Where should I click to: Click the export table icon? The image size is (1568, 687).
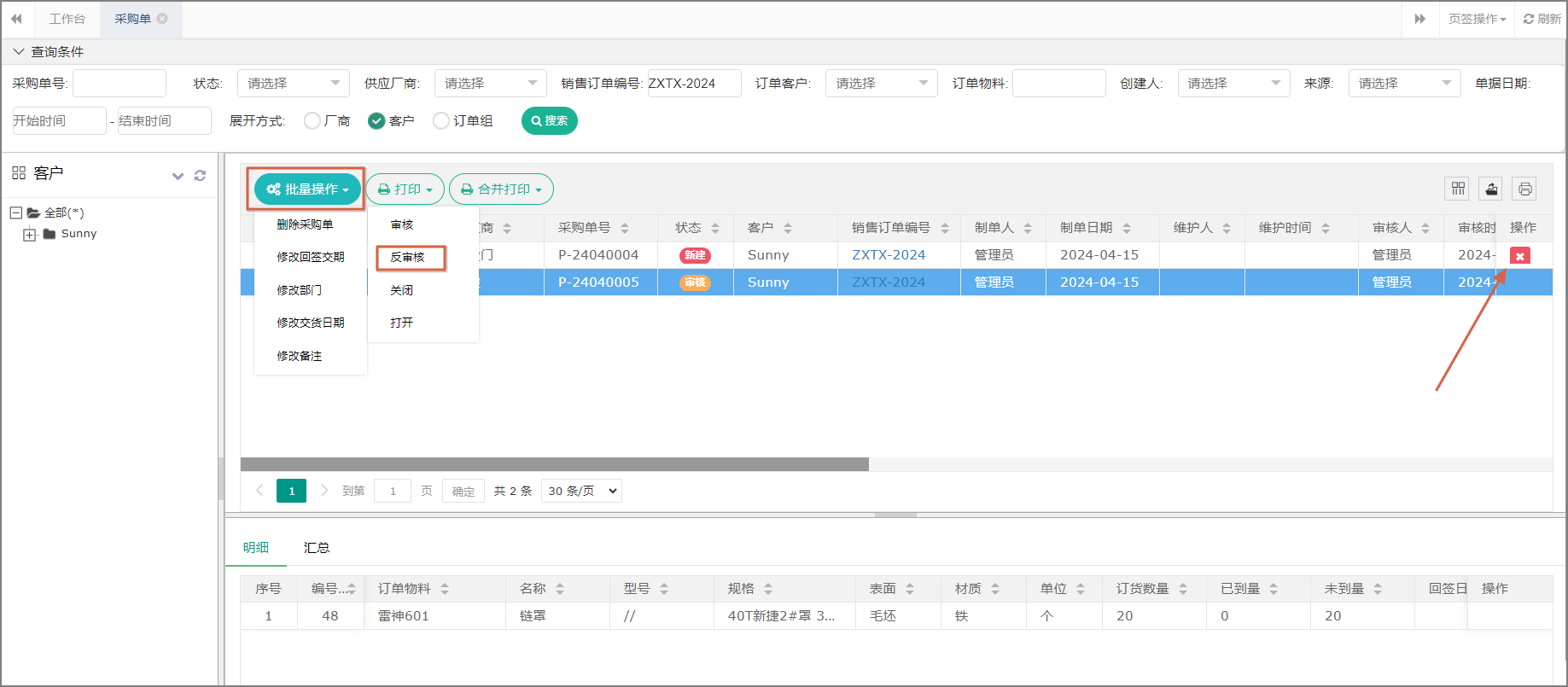pyautogui.click(x=1491, y=189)
